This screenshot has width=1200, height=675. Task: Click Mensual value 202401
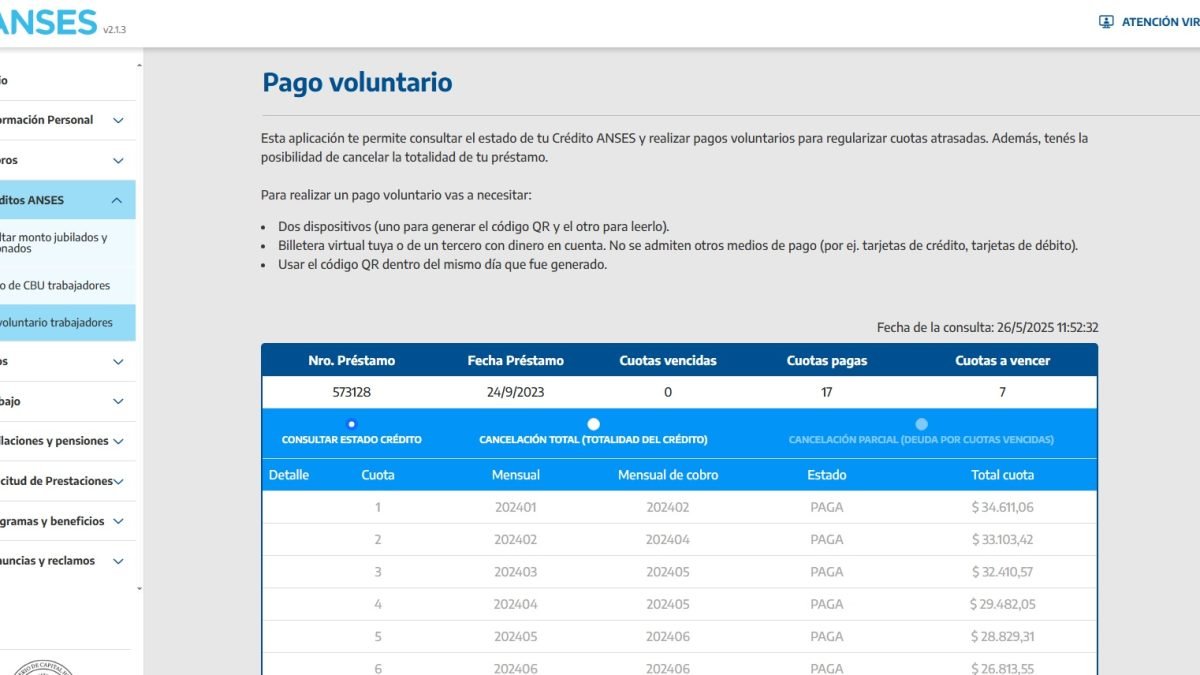pos(515,507)
